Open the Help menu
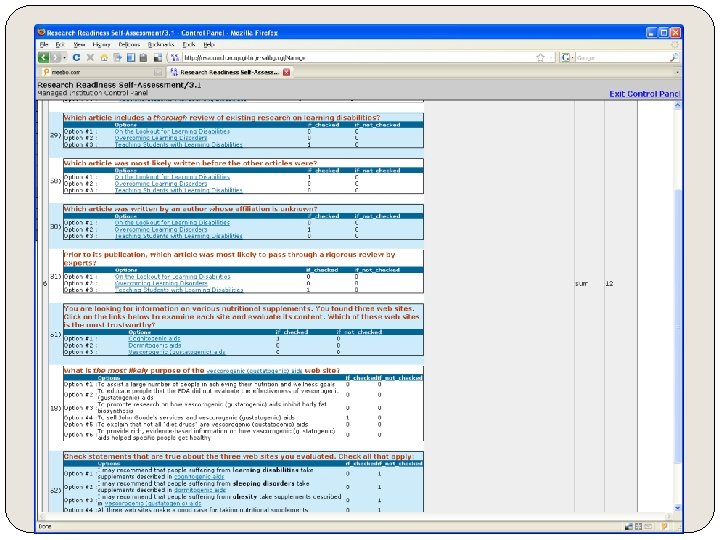The height and width of the screenshot is (540, 720). (209, 45)
